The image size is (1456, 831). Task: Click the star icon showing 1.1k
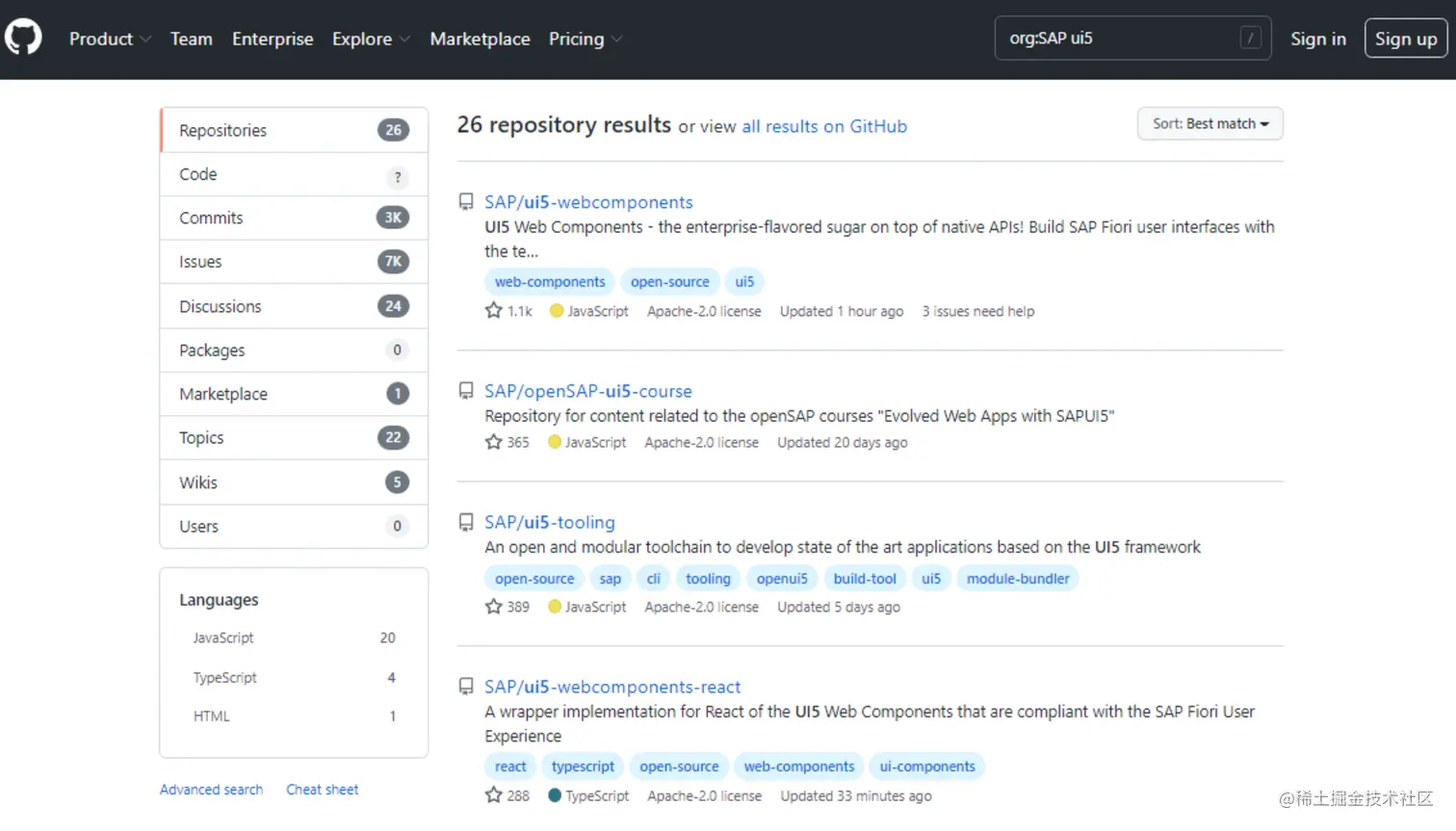[x=494, y=310]
